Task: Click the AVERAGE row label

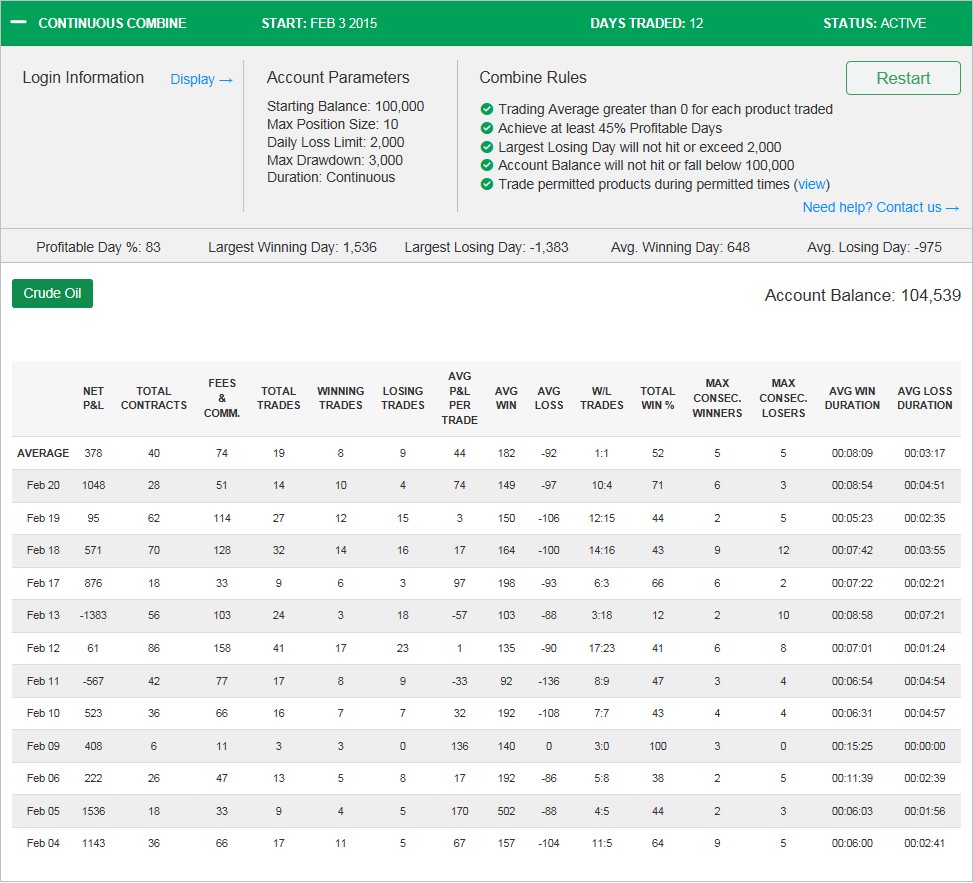Action: tap(43, 453)
